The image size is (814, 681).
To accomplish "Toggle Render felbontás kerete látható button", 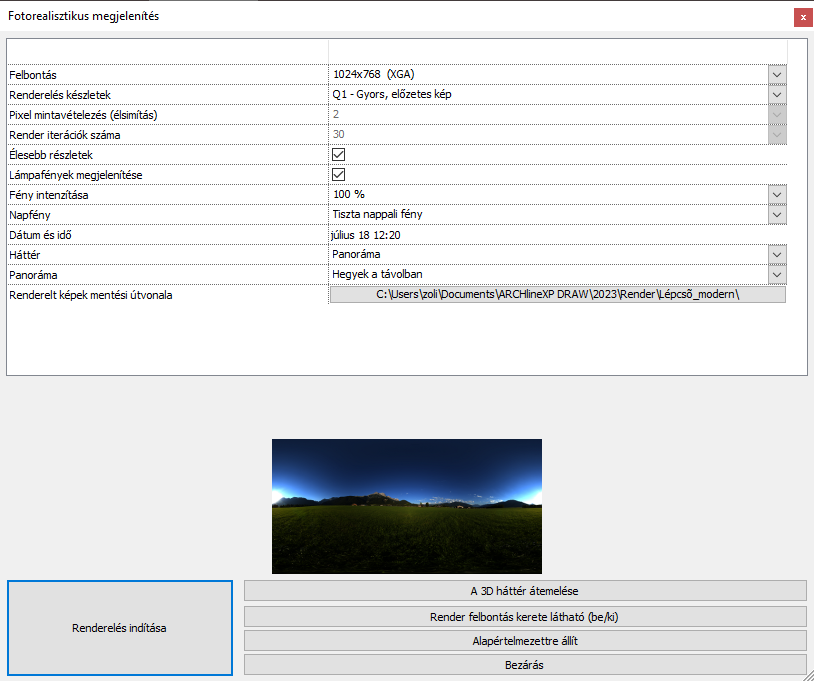I will (524, 616).
